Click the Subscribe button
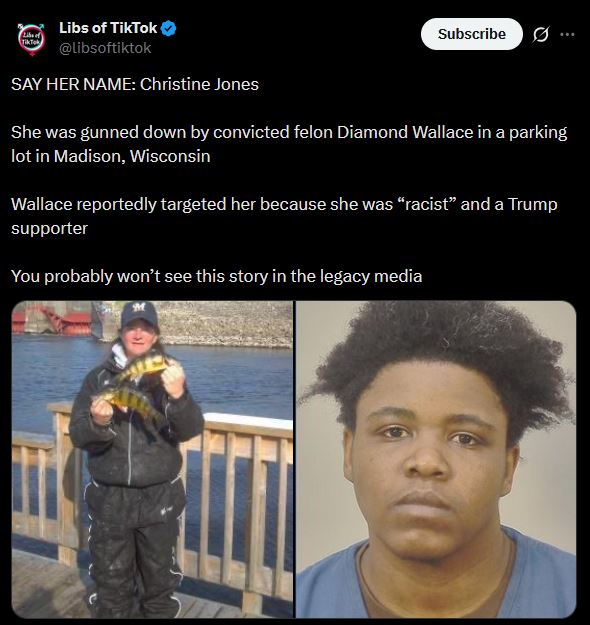The height and width of the screenshot is (625, 590). click(472, 34)
